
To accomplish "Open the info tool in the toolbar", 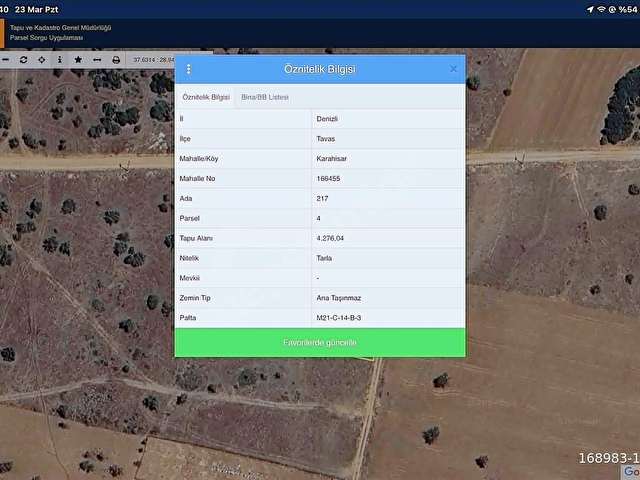I will (x=60, y=60).
